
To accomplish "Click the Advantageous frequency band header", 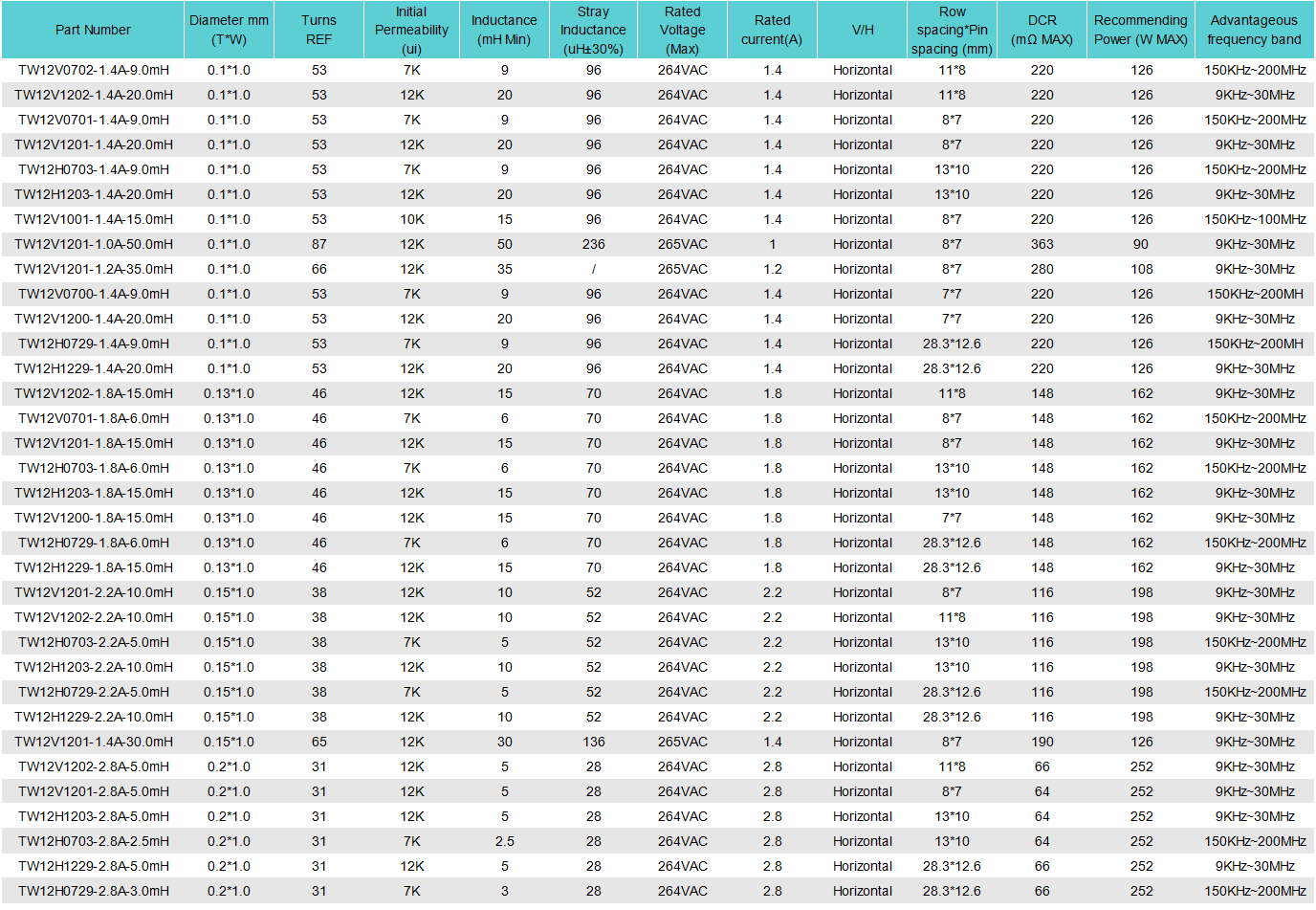I will click(1254, 30).
